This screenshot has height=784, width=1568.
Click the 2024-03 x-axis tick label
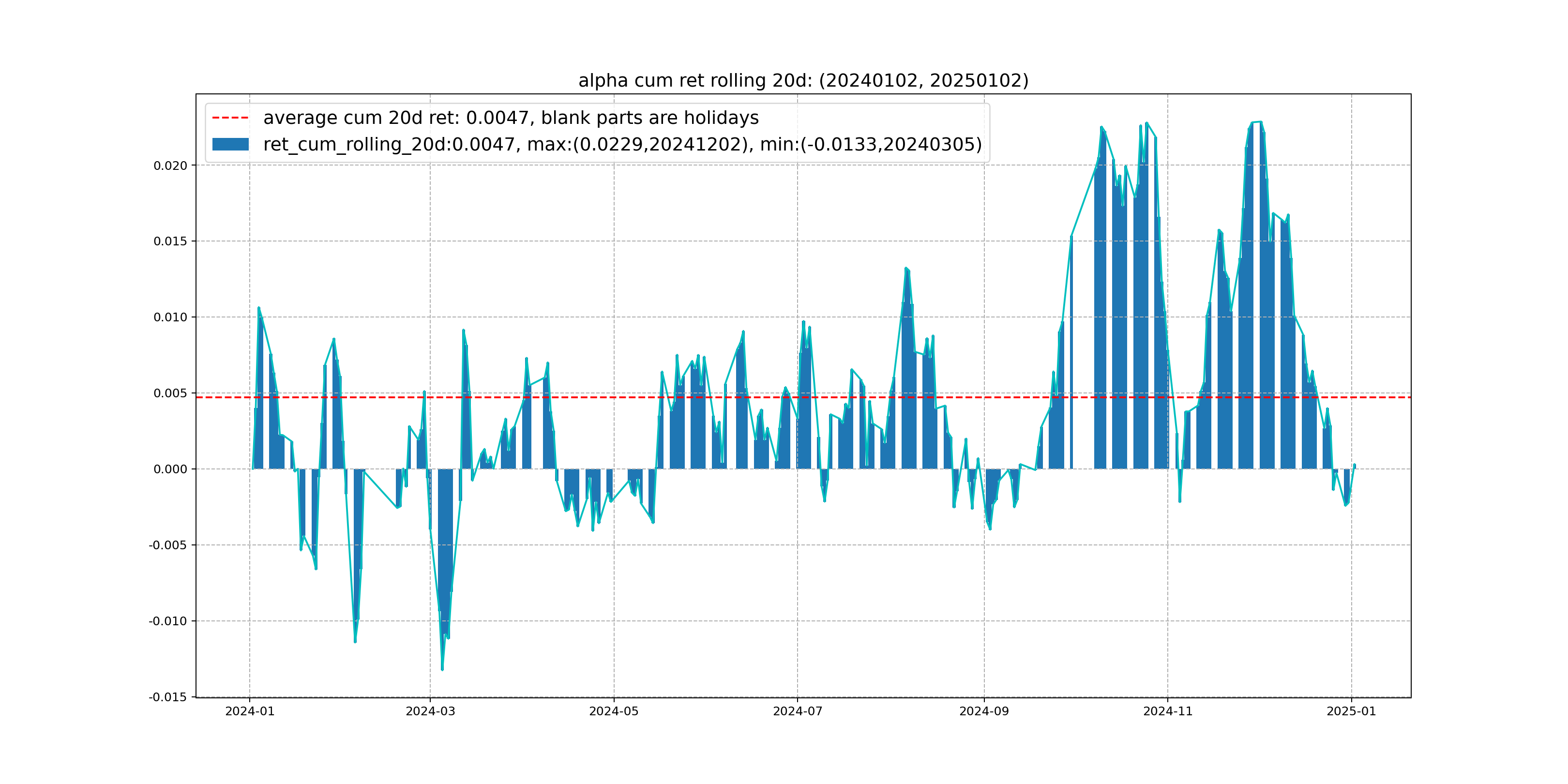coord(430,711)
